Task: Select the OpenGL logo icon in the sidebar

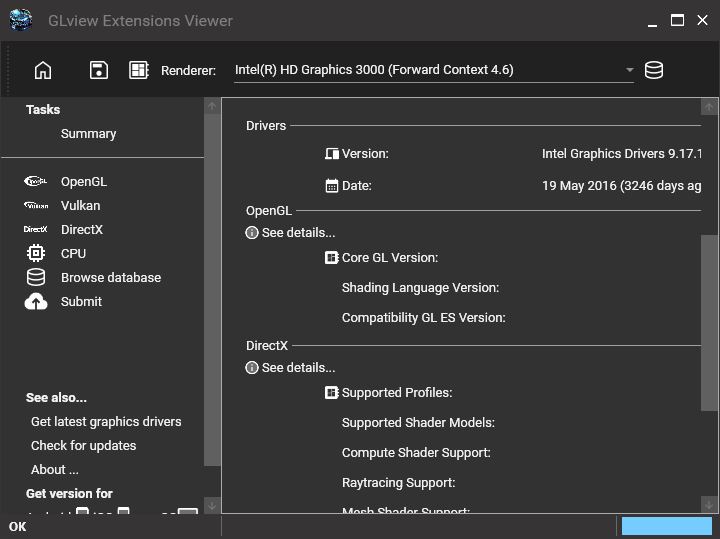Action: click(x=35, y=181)
